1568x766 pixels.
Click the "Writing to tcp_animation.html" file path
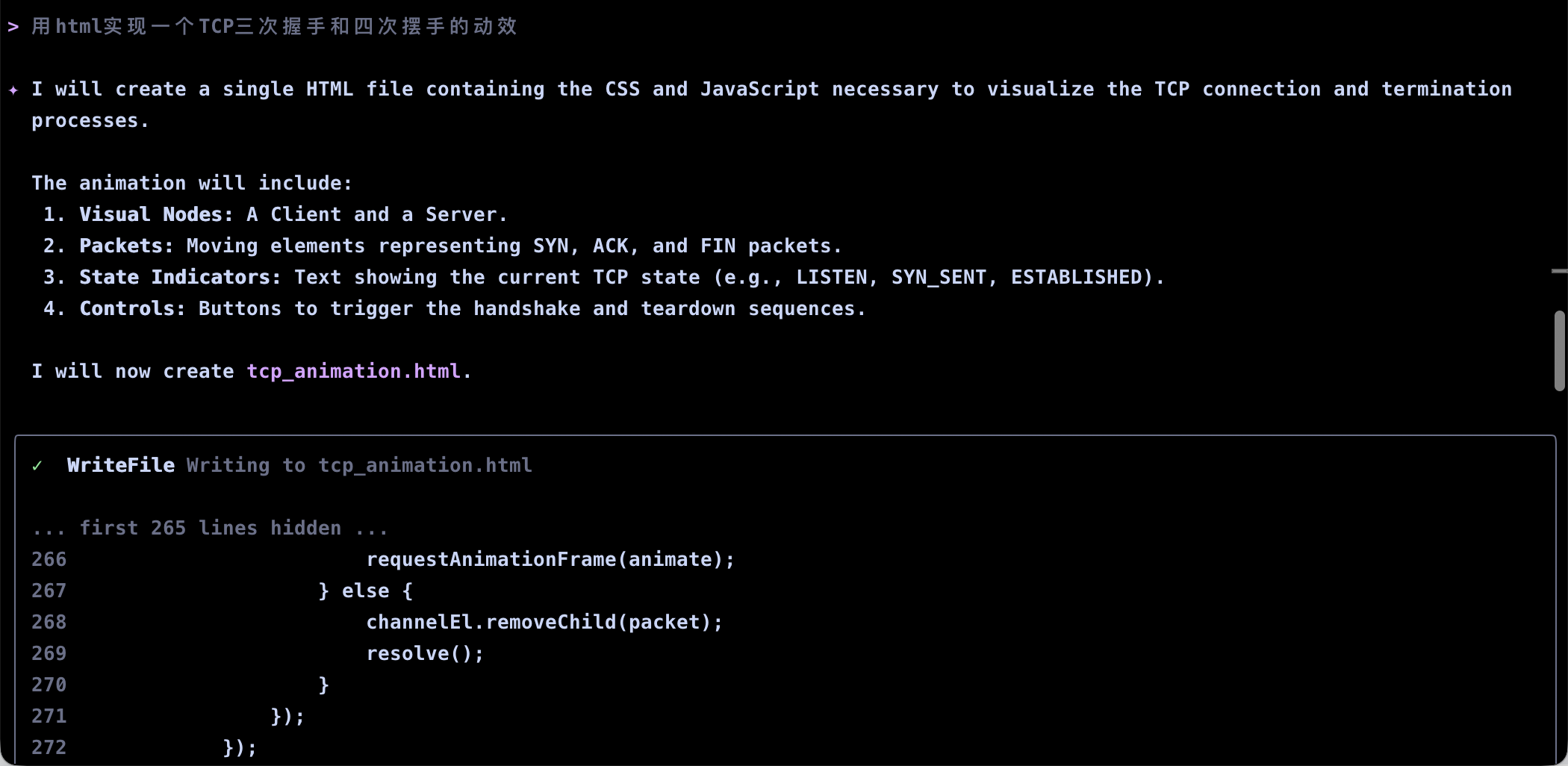pos(359,465)
